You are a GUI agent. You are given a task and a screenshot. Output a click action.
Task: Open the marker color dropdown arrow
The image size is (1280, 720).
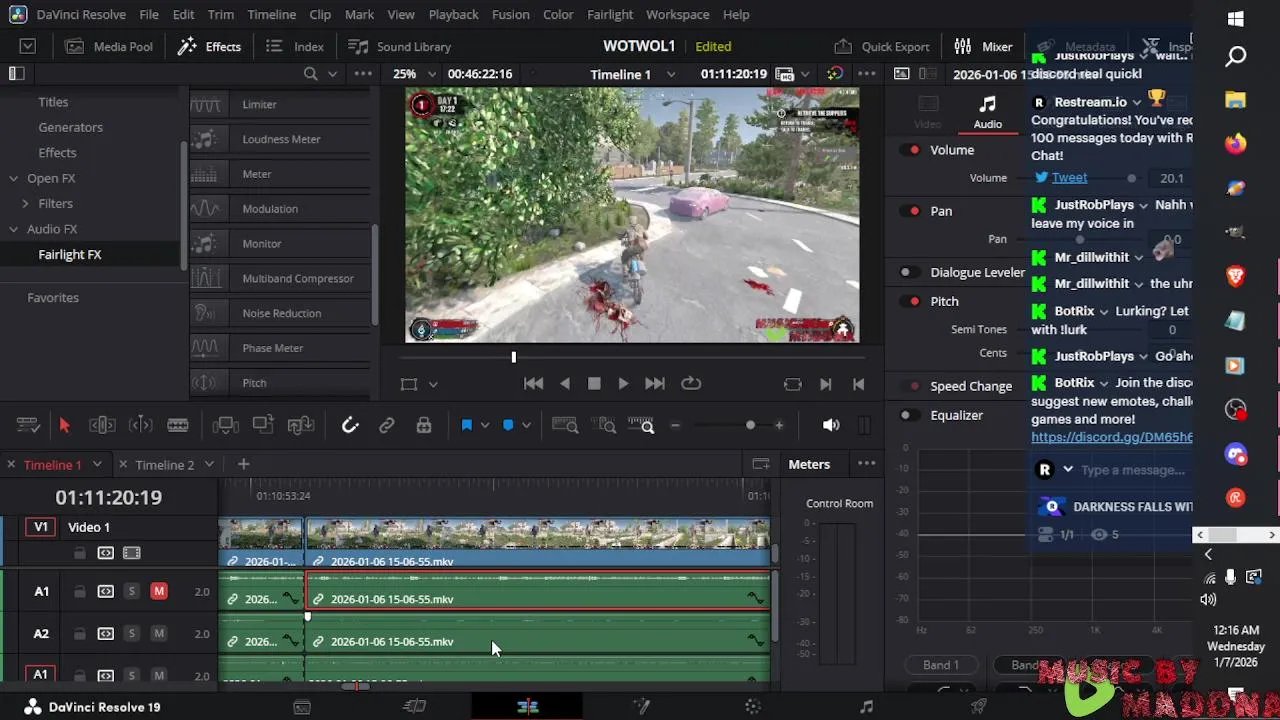(526, 426)
